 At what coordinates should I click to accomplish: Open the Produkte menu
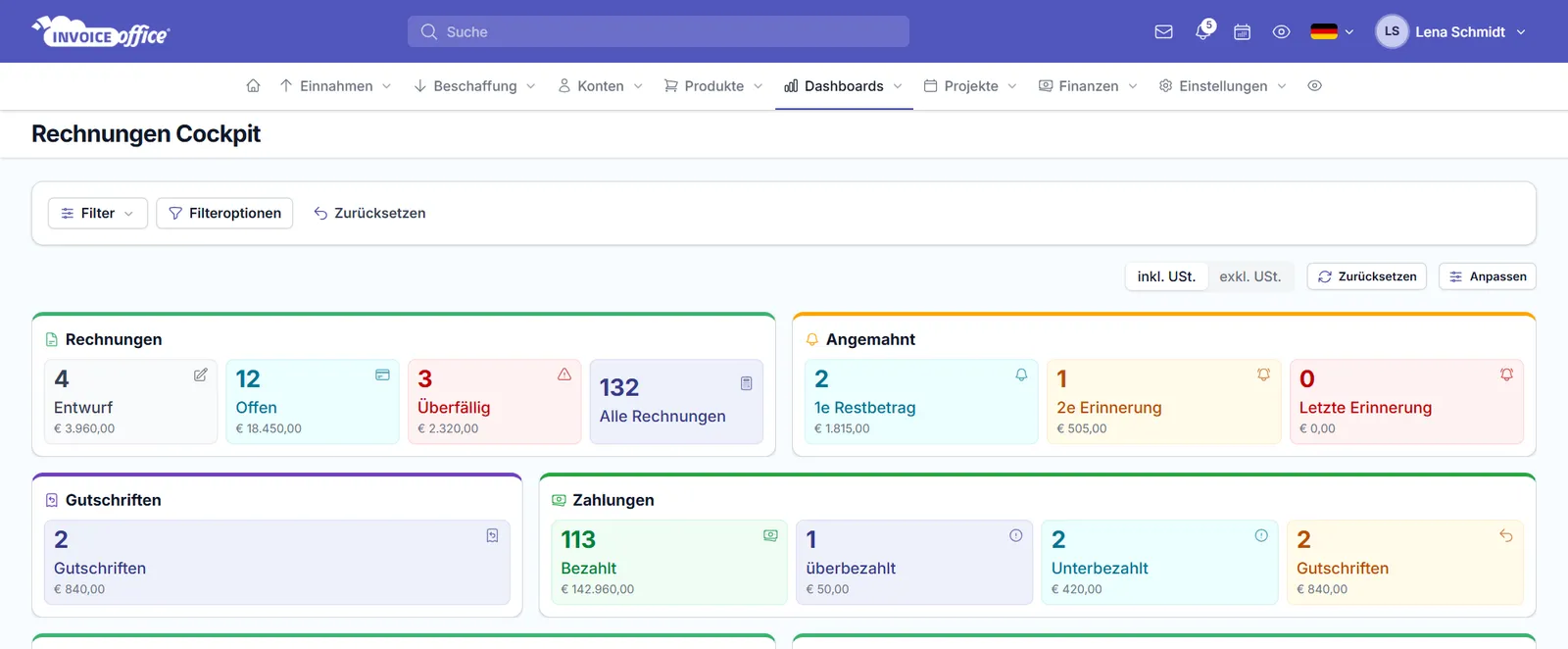pos(713,86)
